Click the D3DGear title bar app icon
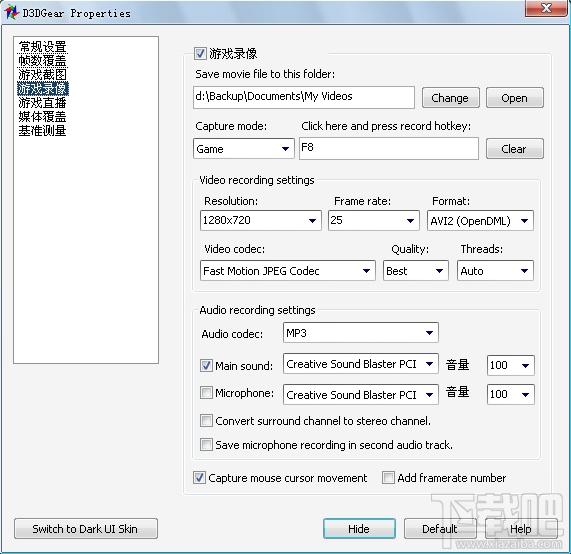The image size is (571, 554). click(11, 12)
